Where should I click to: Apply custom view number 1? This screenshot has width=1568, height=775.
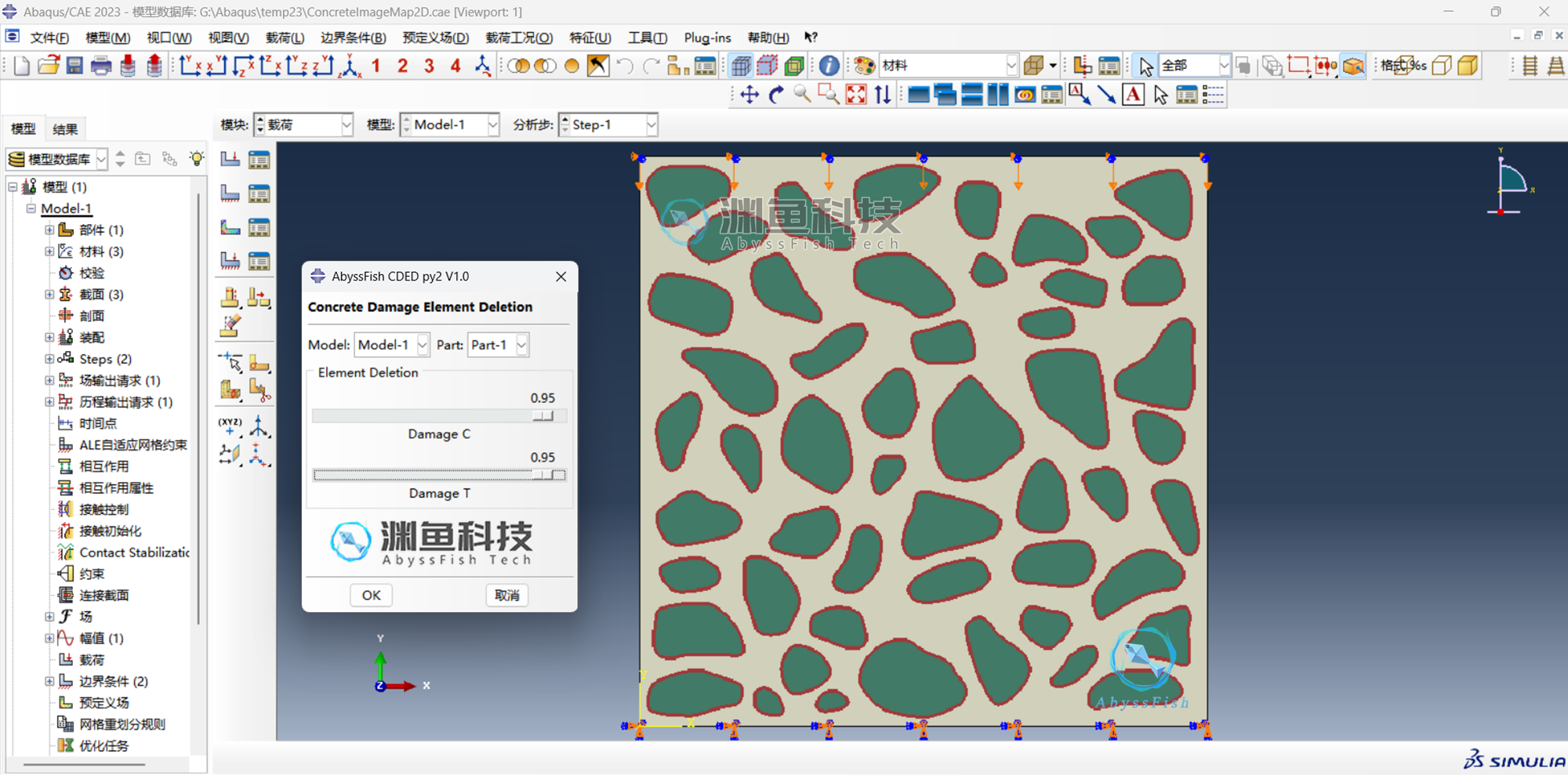click(x=376, y=66)
